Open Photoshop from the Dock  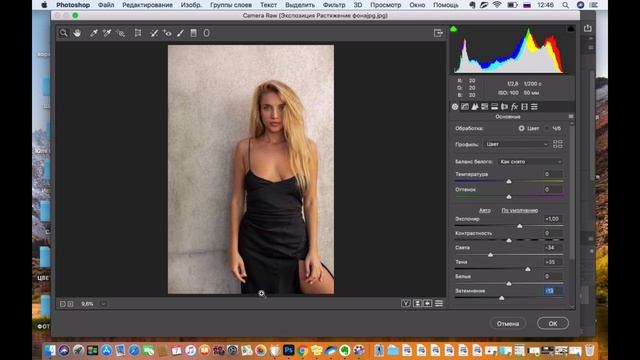[x=289, y=350]
